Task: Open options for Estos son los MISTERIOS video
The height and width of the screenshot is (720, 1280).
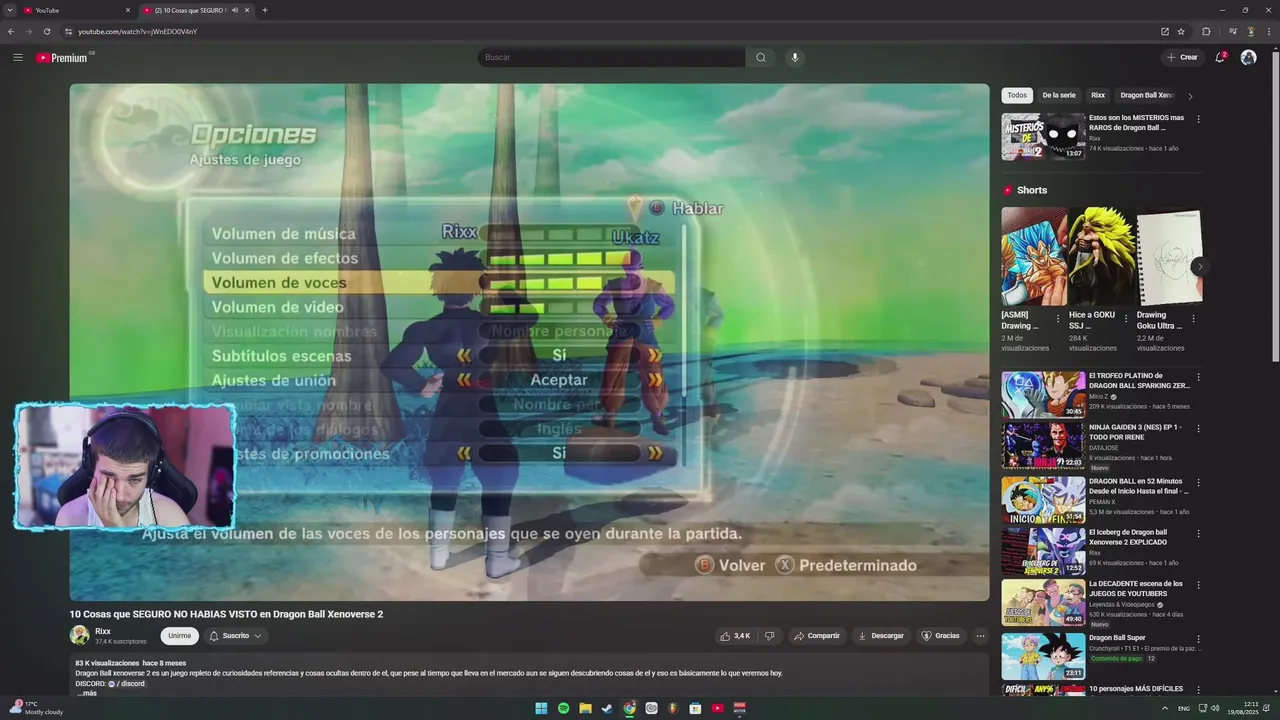Action: coord(1198,119)
